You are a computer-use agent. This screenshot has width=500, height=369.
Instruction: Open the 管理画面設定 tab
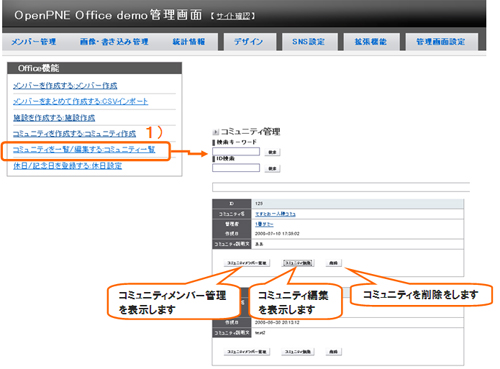click(441, 42)
